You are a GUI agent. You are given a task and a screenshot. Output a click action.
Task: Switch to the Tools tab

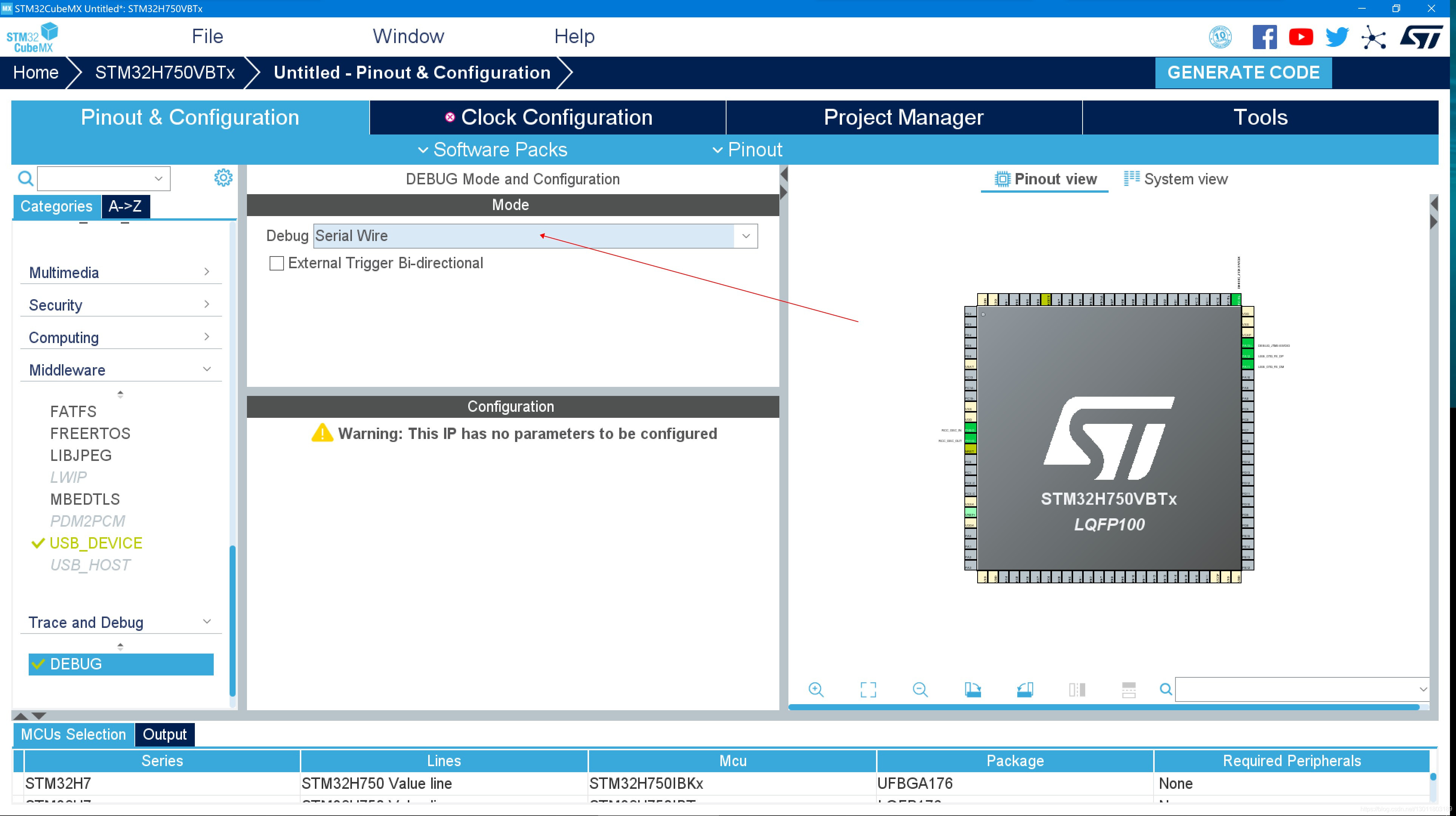1260,117
